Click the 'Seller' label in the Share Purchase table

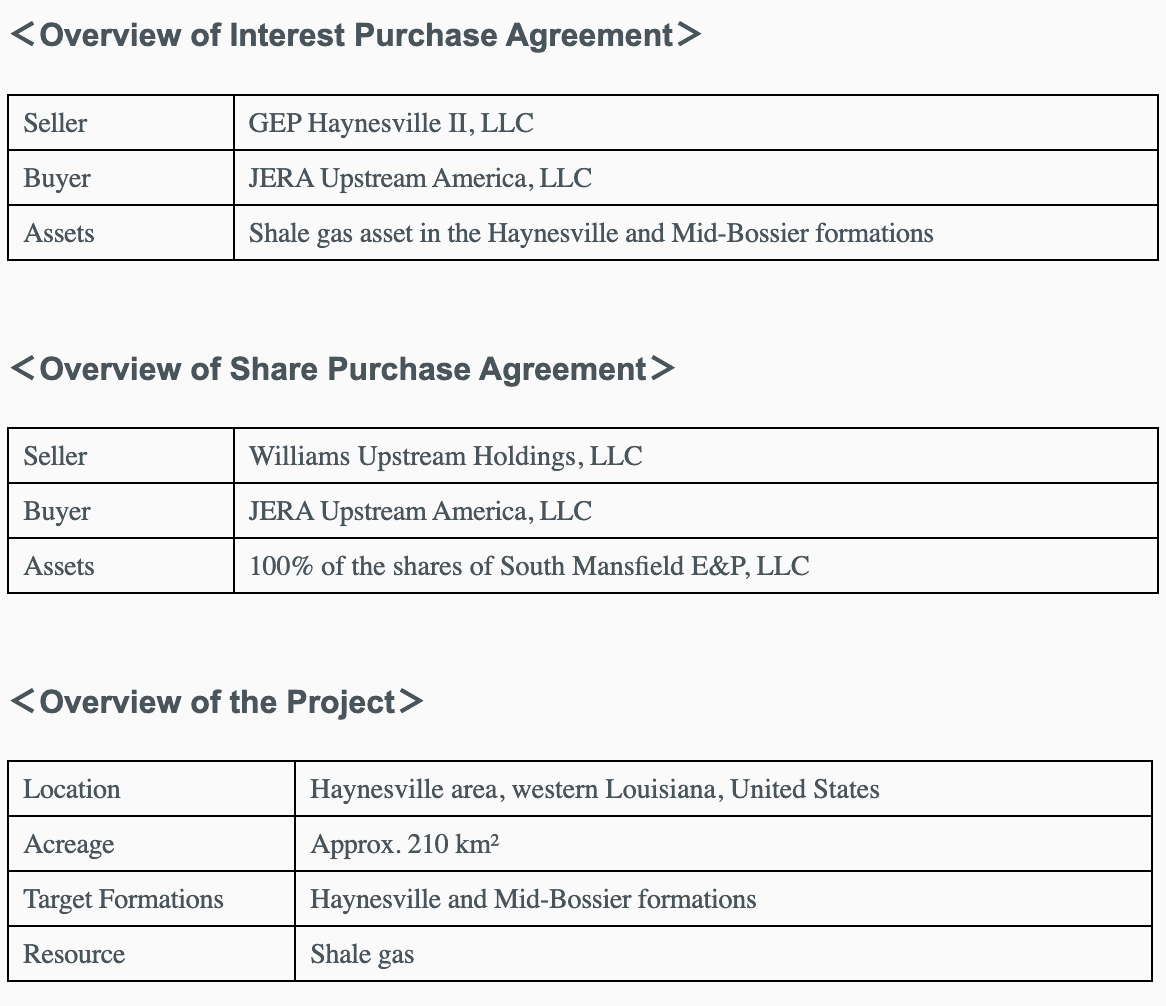tap(55, 456)
